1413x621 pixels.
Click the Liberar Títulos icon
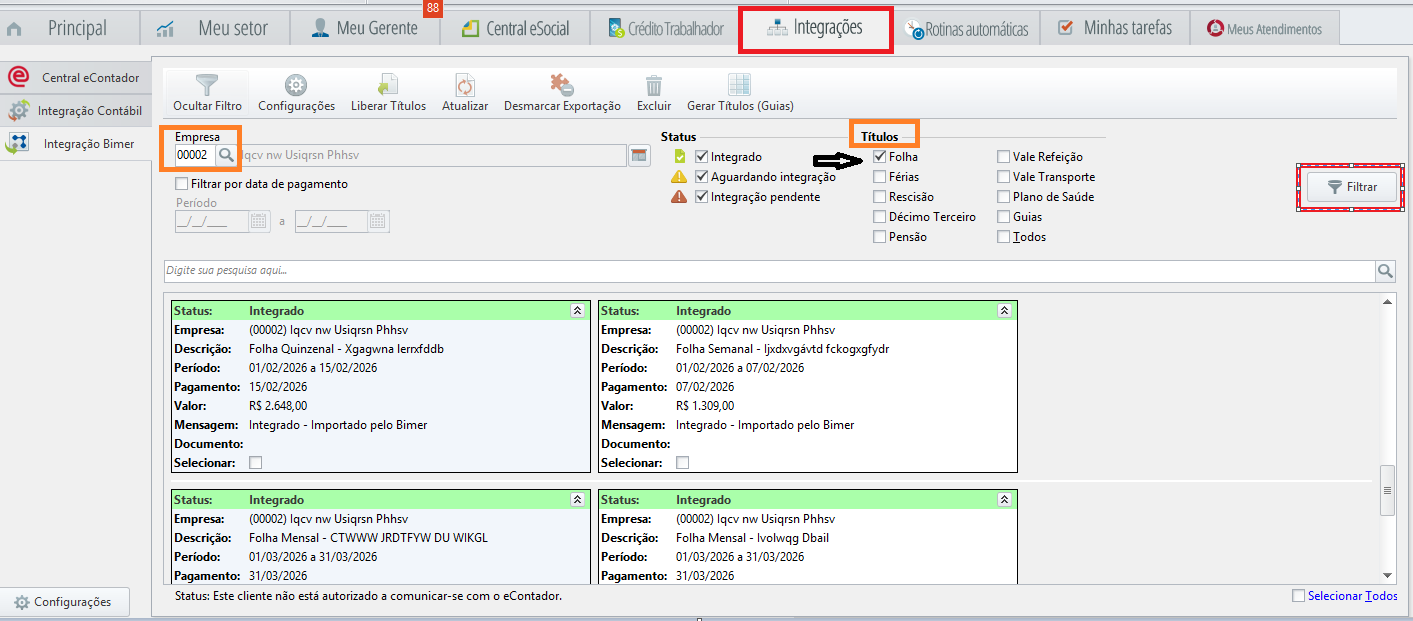click(x=388, y=85)
